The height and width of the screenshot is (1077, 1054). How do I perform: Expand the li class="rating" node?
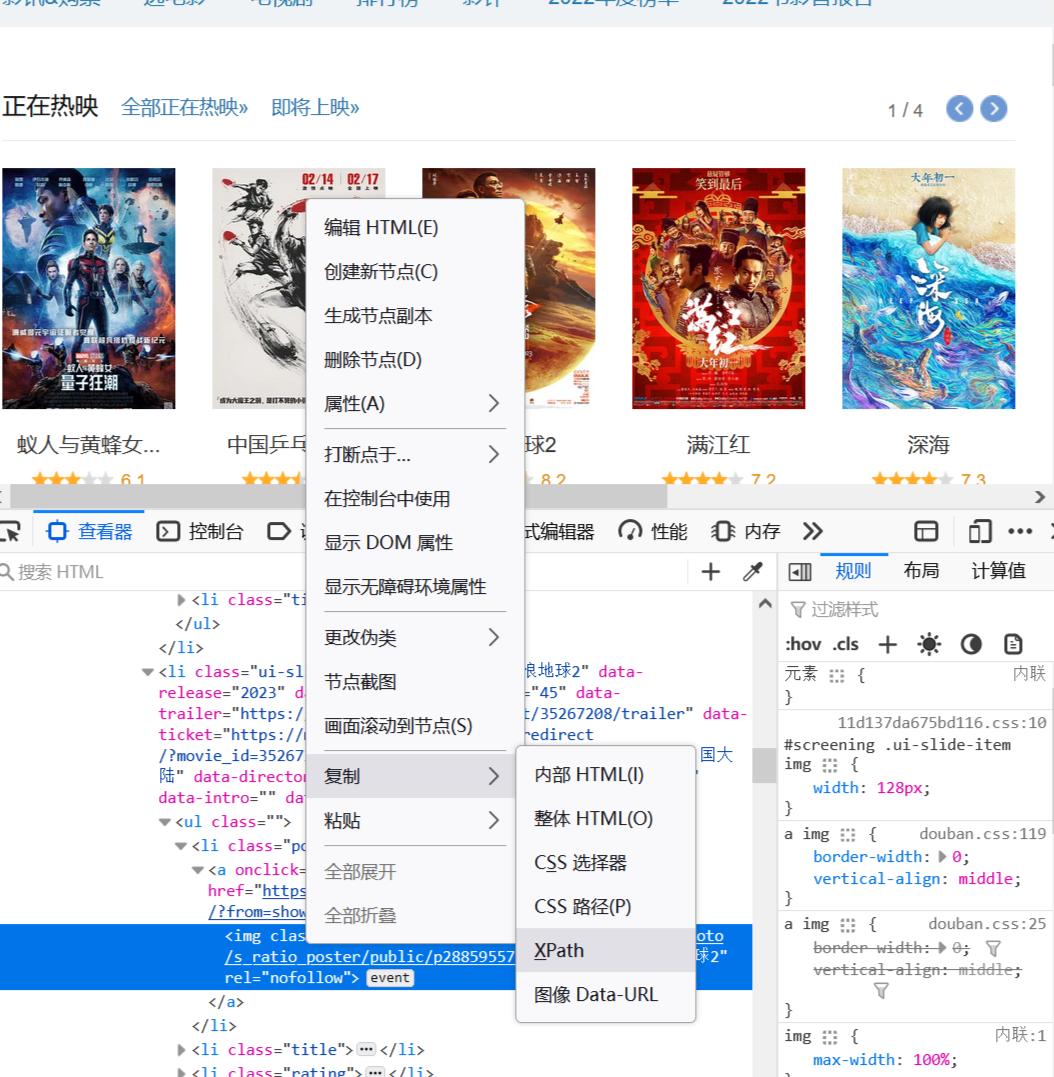coord(181,1071)
